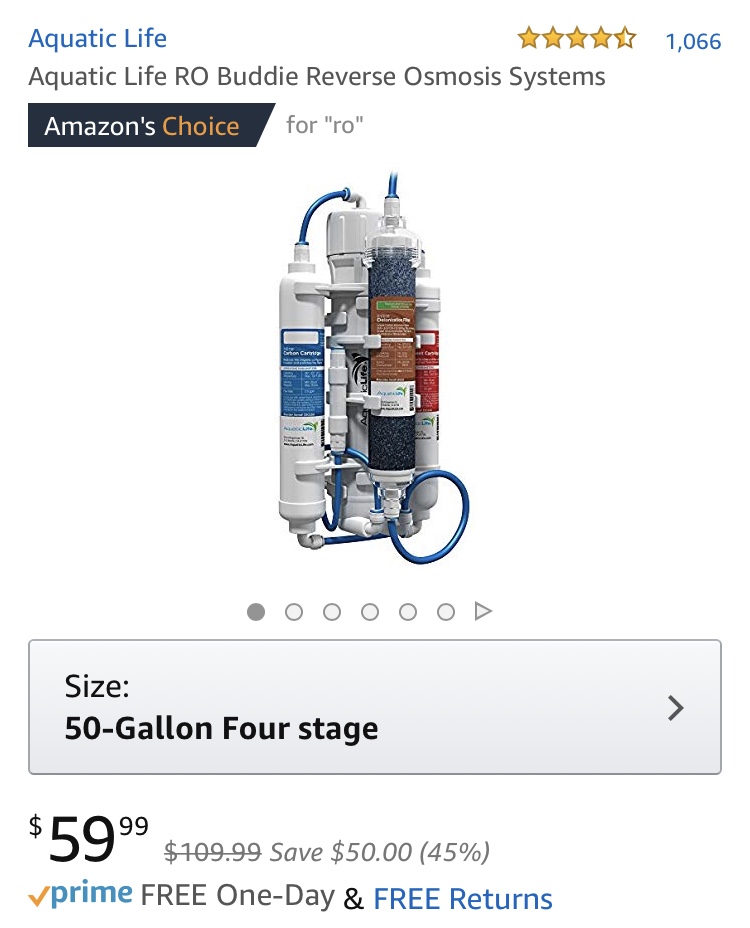Tap the struck-through $109.99 list price

point(213,852)
